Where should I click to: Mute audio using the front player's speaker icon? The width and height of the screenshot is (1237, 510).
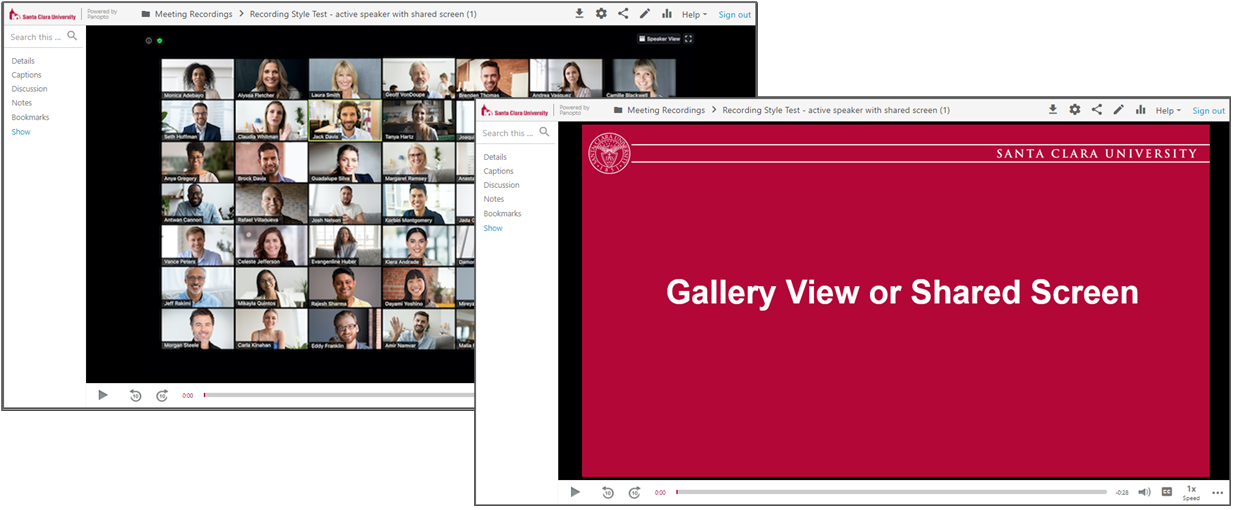pos(1144,492)
